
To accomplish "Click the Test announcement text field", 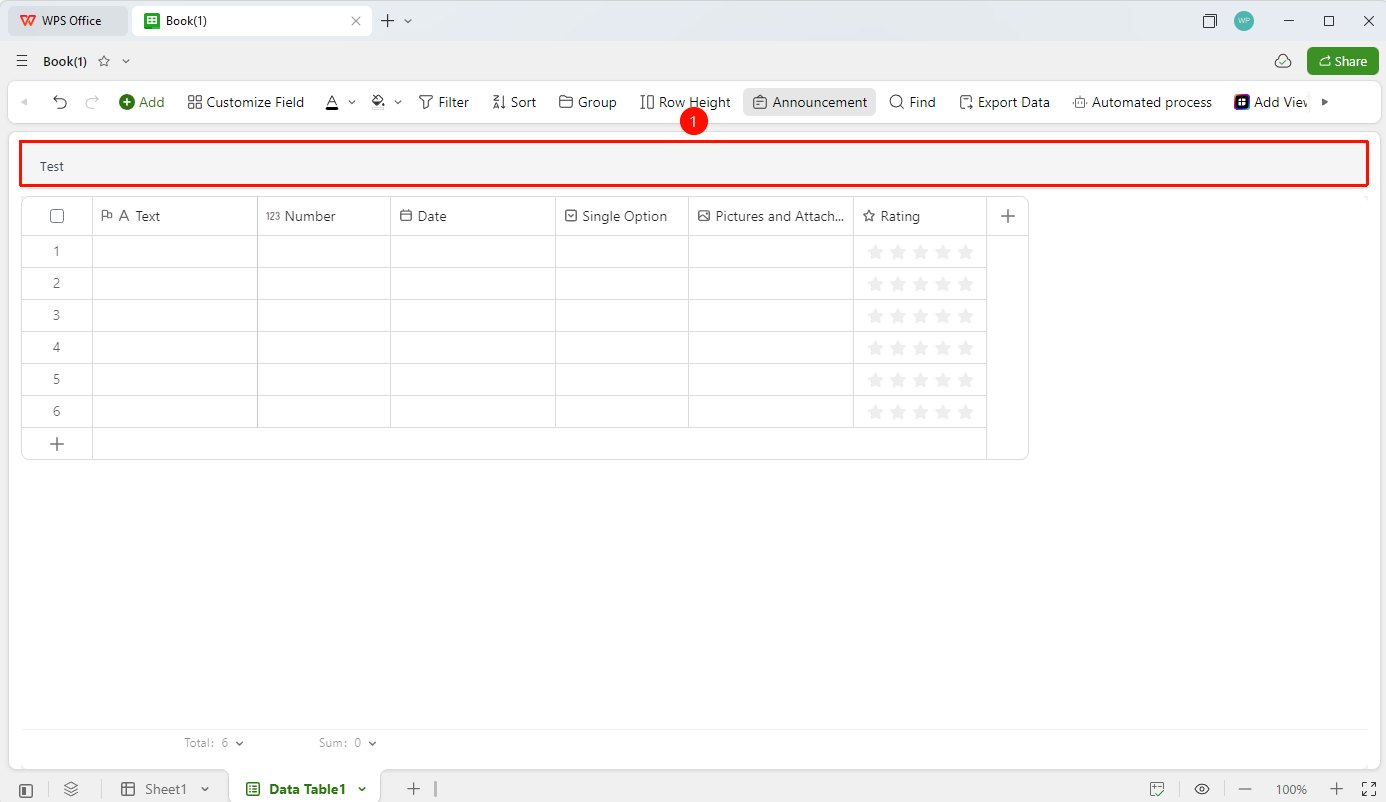I will [x=694, y=164].
